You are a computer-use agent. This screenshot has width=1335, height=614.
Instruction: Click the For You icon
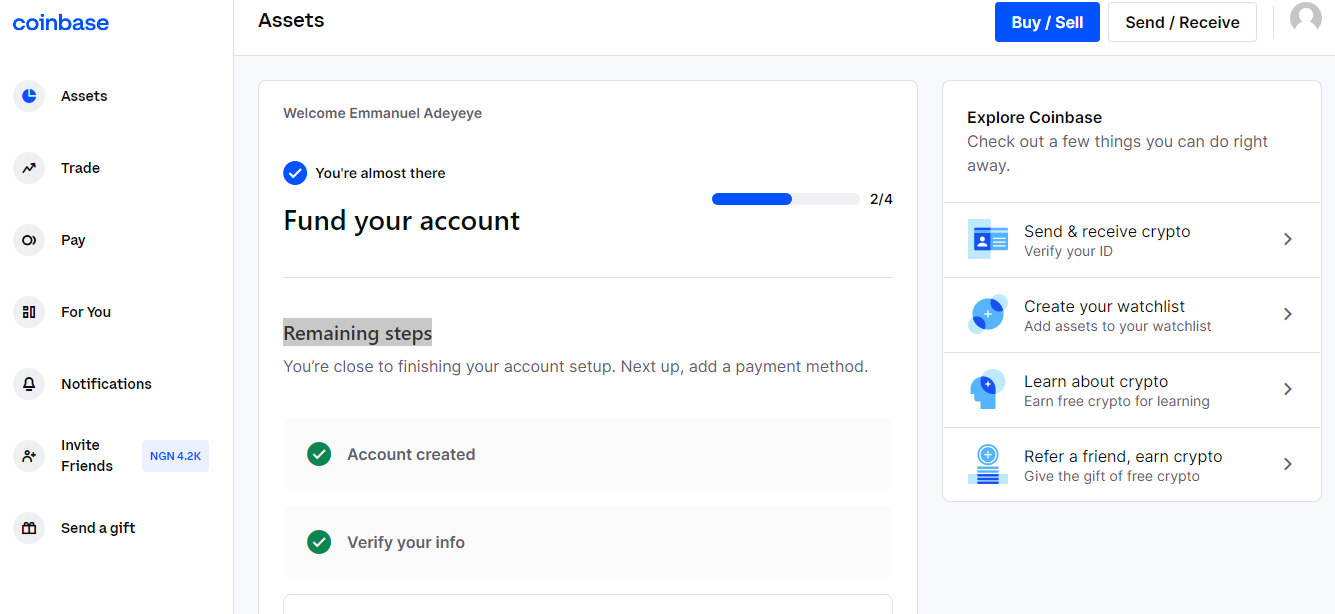29,312
